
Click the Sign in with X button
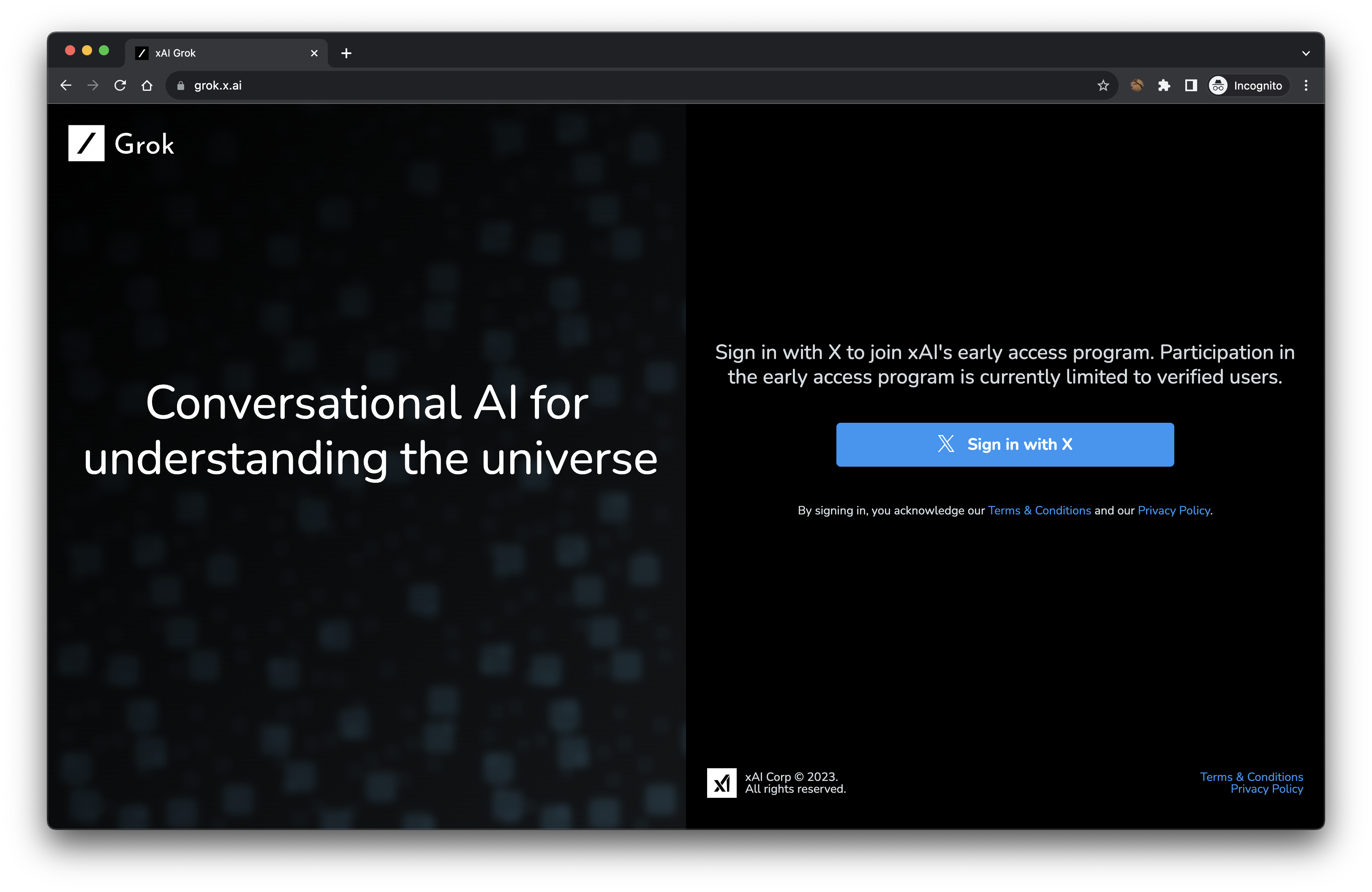pos(1005,444)
